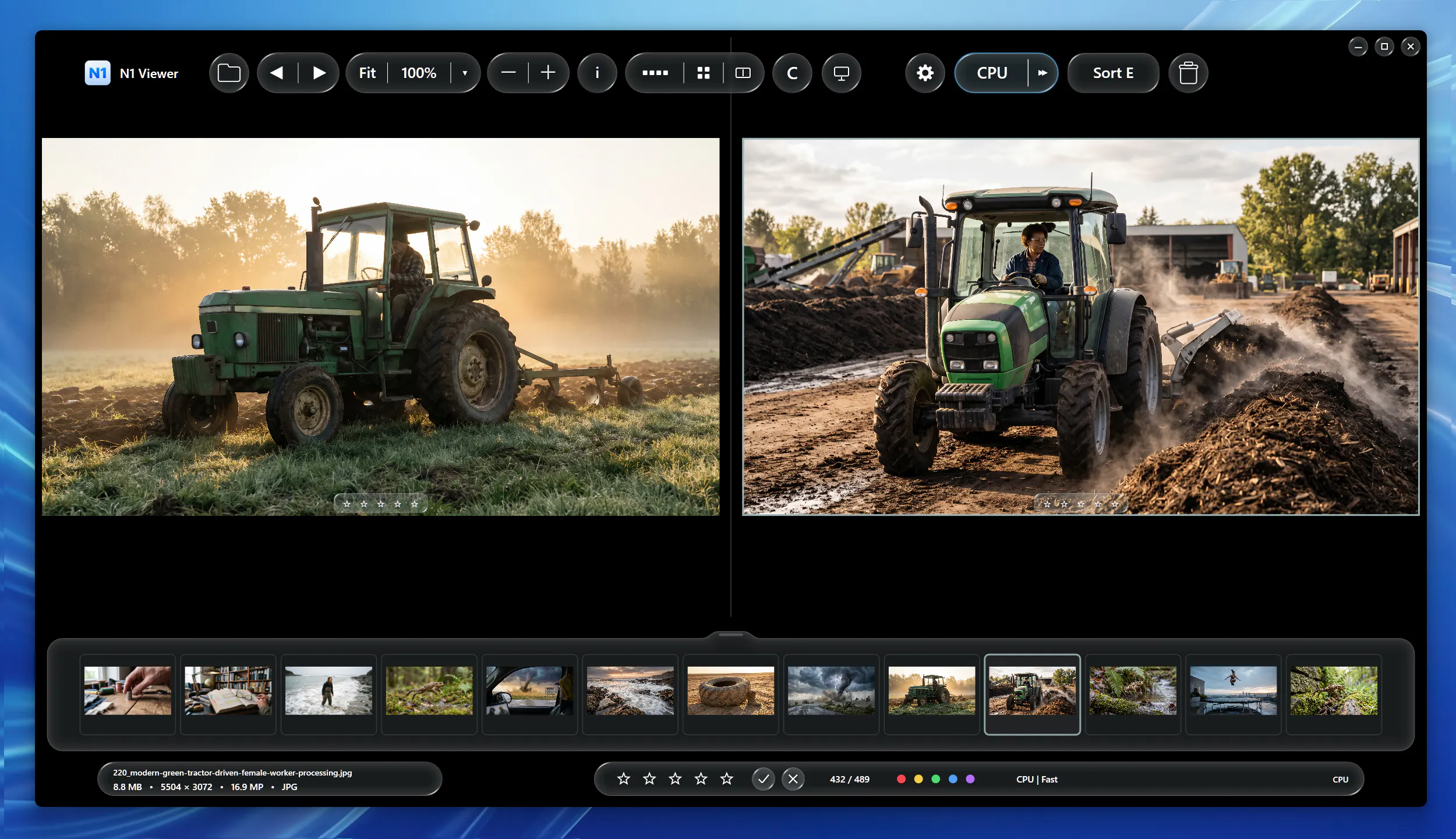Image resolution: width=1456 pixels, height=839 pixels.
Task: Click the zoom out minus icon
Action: pos(508,73)
